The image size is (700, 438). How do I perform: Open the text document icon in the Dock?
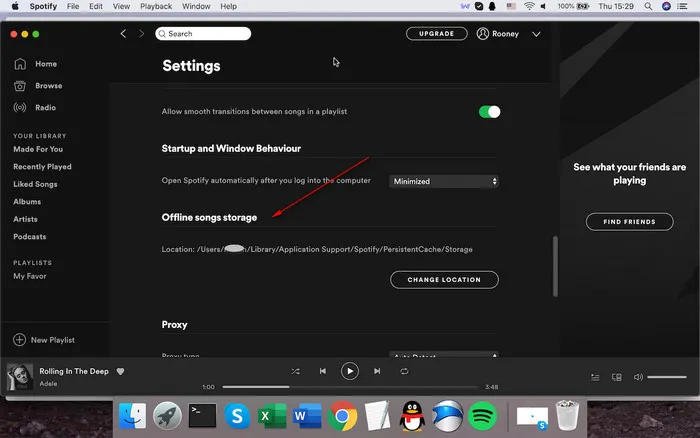point(377,416)
